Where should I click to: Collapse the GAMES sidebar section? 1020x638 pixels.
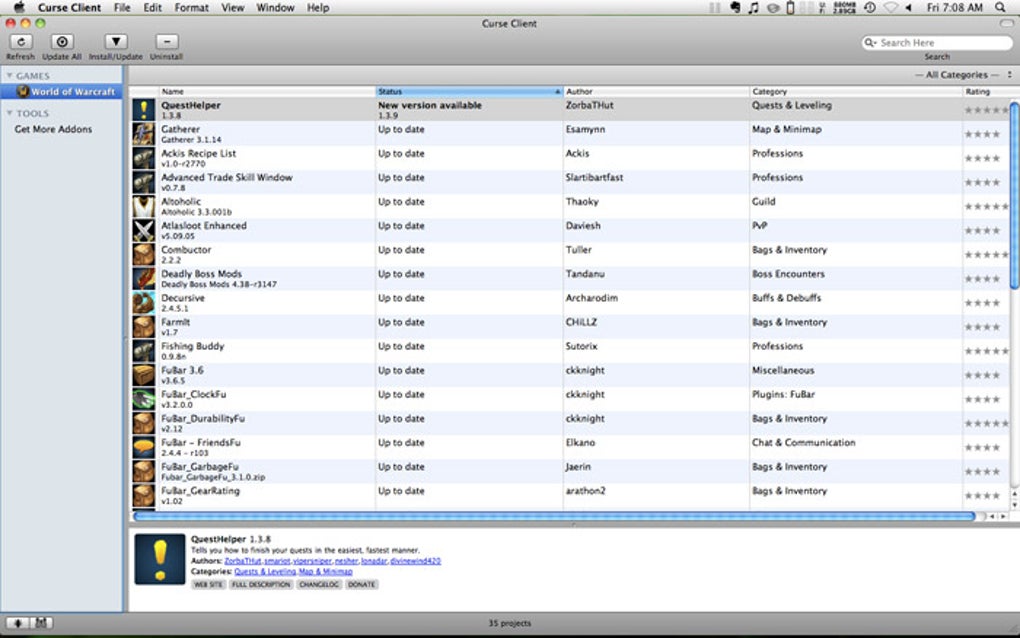(x=9, y=76)
